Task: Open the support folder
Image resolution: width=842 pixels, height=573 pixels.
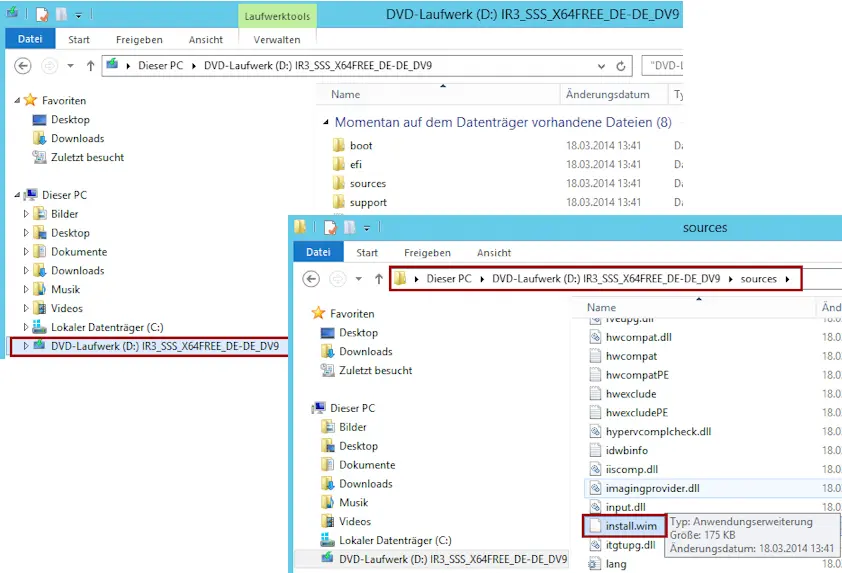Action: 367,203
